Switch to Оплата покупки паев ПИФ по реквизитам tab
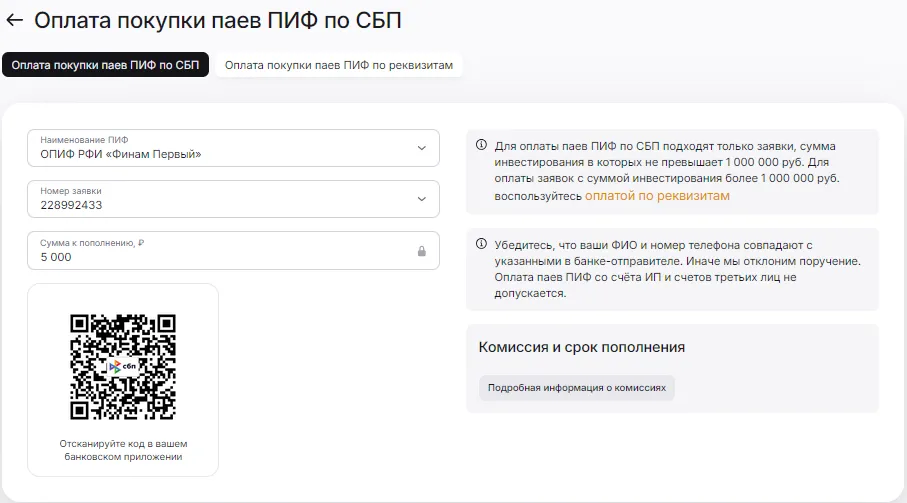The image size is (907, 503). 338,65
